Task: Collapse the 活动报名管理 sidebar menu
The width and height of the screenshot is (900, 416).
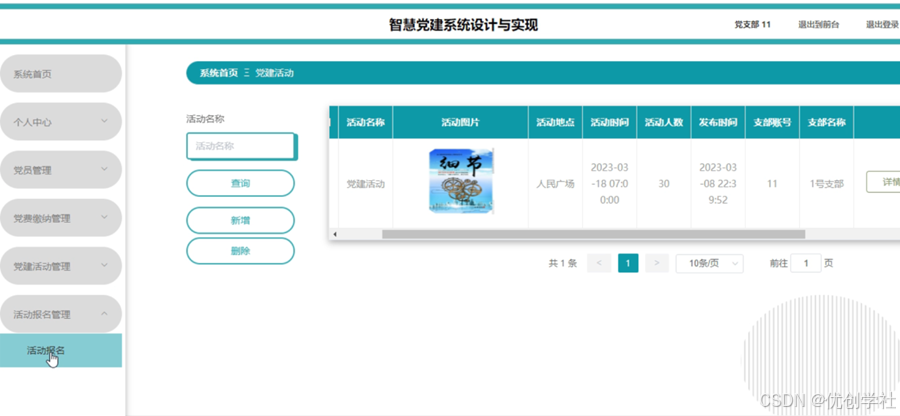Action: click(x=61, y=314)
